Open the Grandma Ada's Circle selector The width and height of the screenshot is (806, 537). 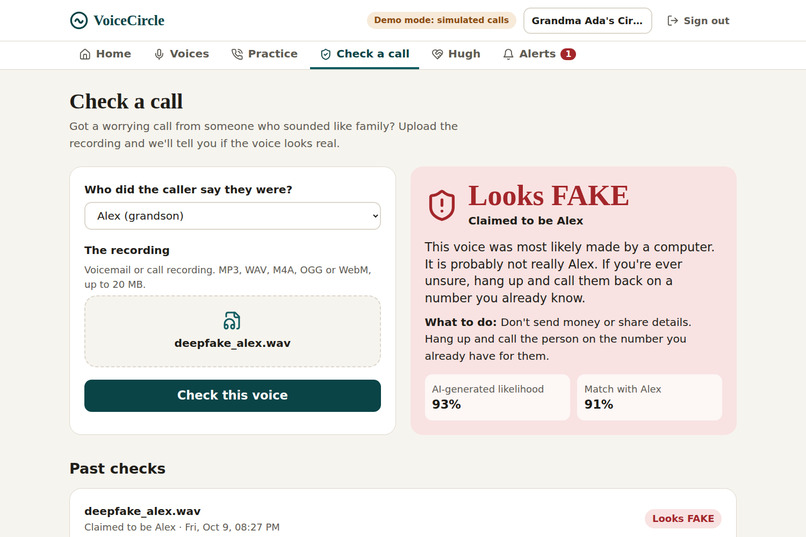[588, 21]
